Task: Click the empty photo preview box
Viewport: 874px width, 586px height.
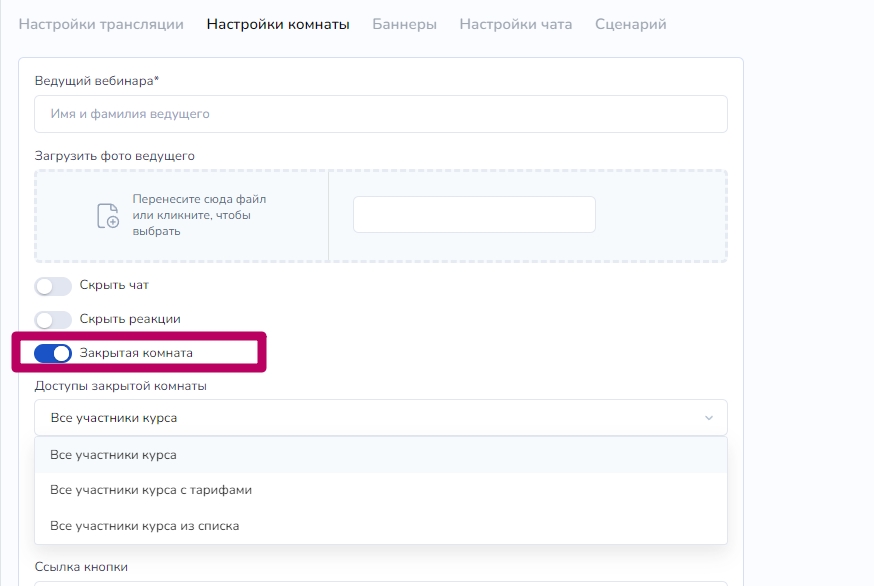Action: click(x=474, y=215)
